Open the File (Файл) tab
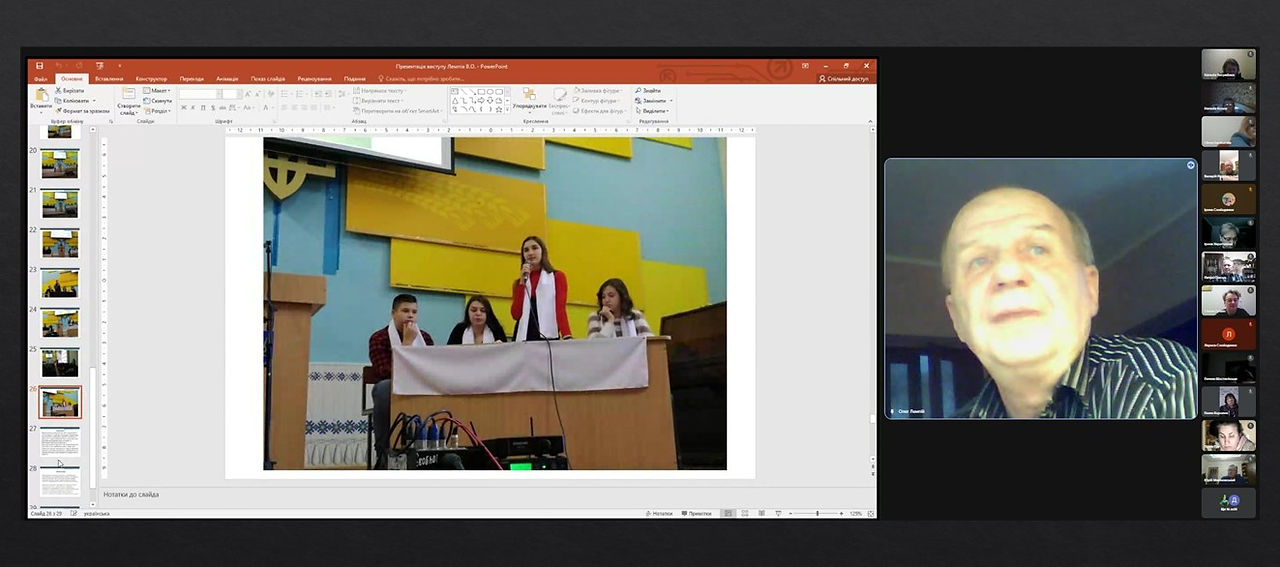Screen dimensions: 1280x567 pyautogui.click(x=41, y=79)
